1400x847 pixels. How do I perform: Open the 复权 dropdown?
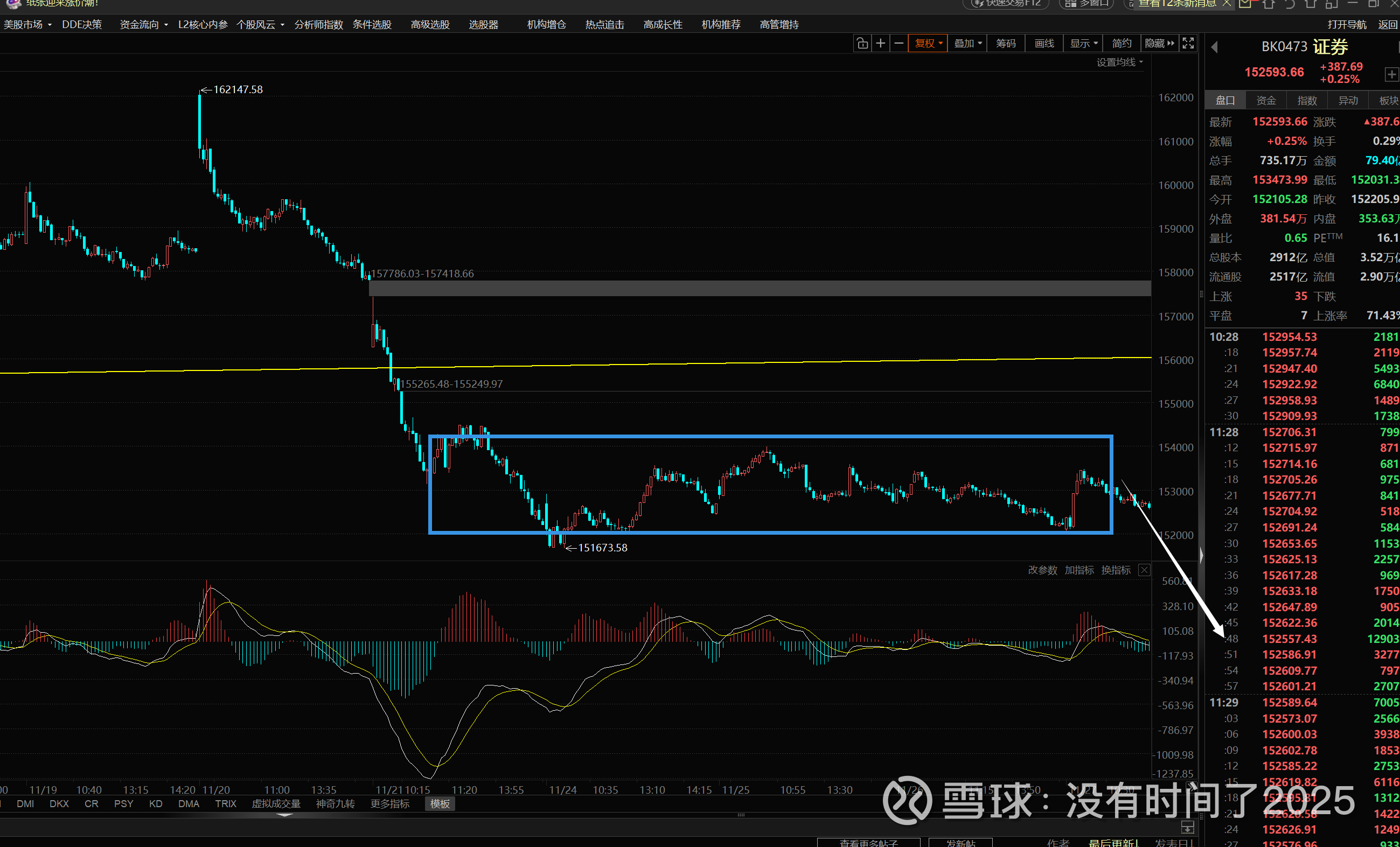coord(928,43)
